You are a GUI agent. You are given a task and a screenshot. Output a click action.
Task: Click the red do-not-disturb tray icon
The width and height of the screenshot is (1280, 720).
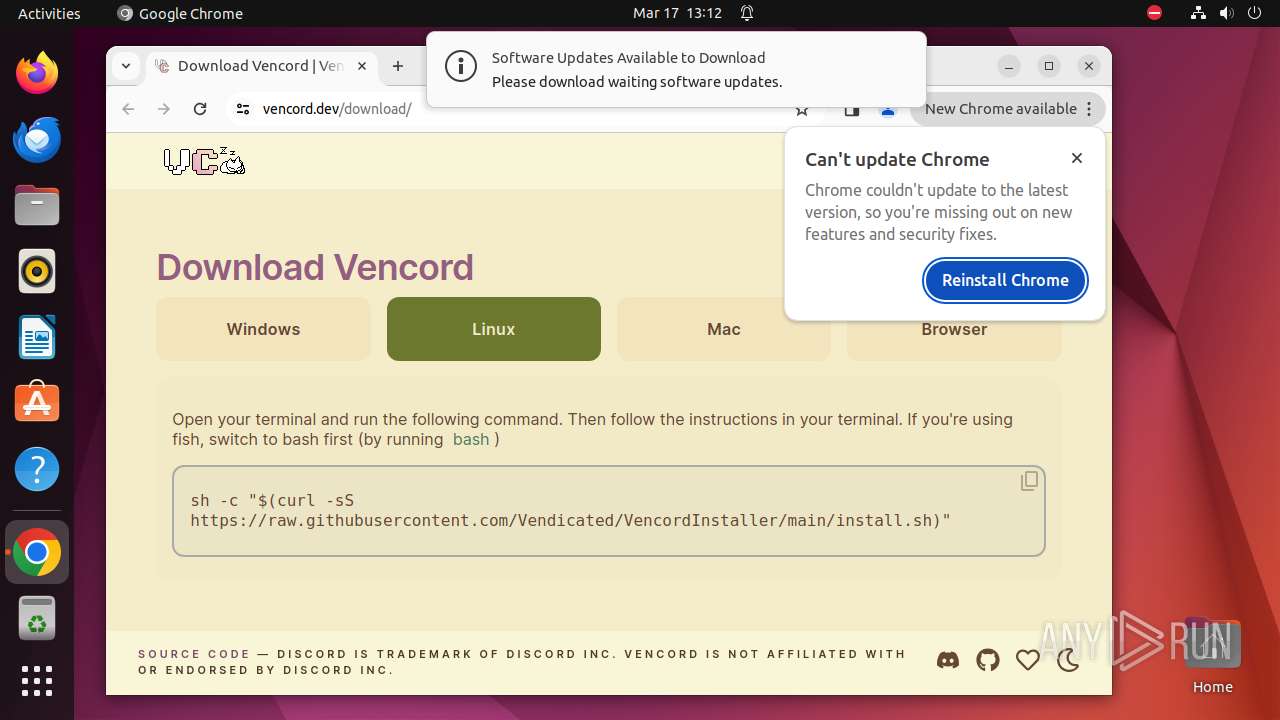pyautogui.click(x=1155, y=13)
